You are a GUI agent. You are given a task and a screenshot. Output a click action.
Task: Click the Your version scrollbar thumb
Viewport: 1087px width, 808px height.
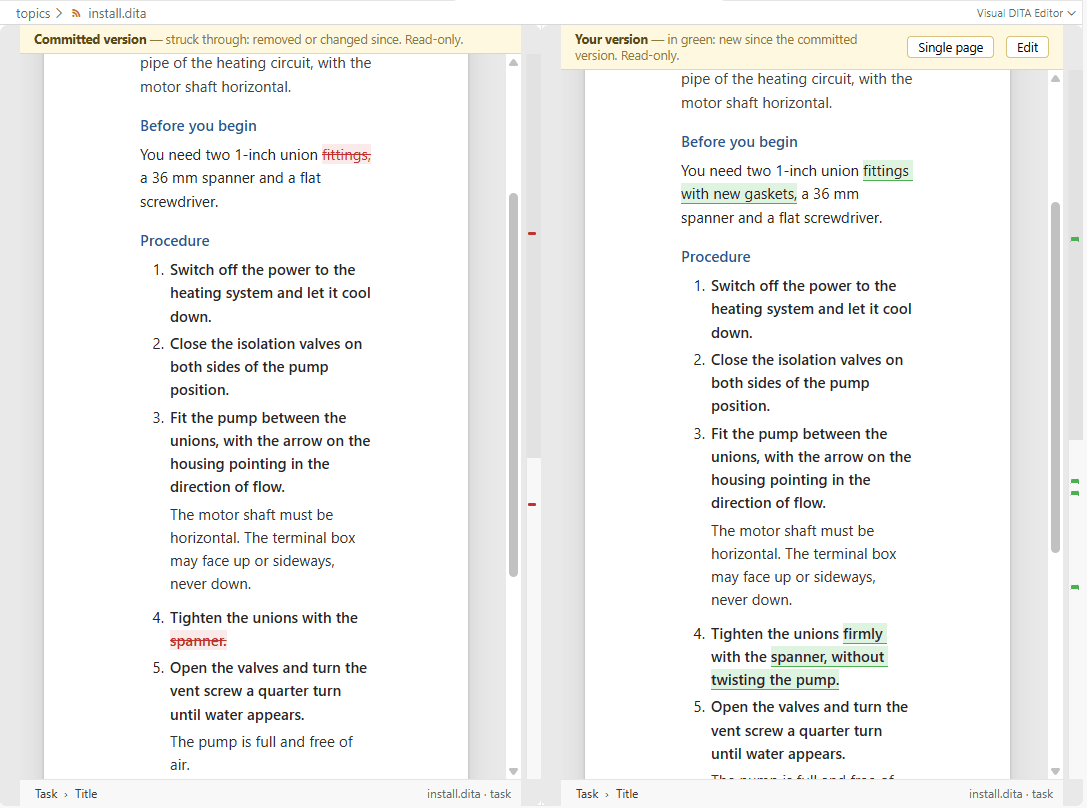click(1055, 378)
